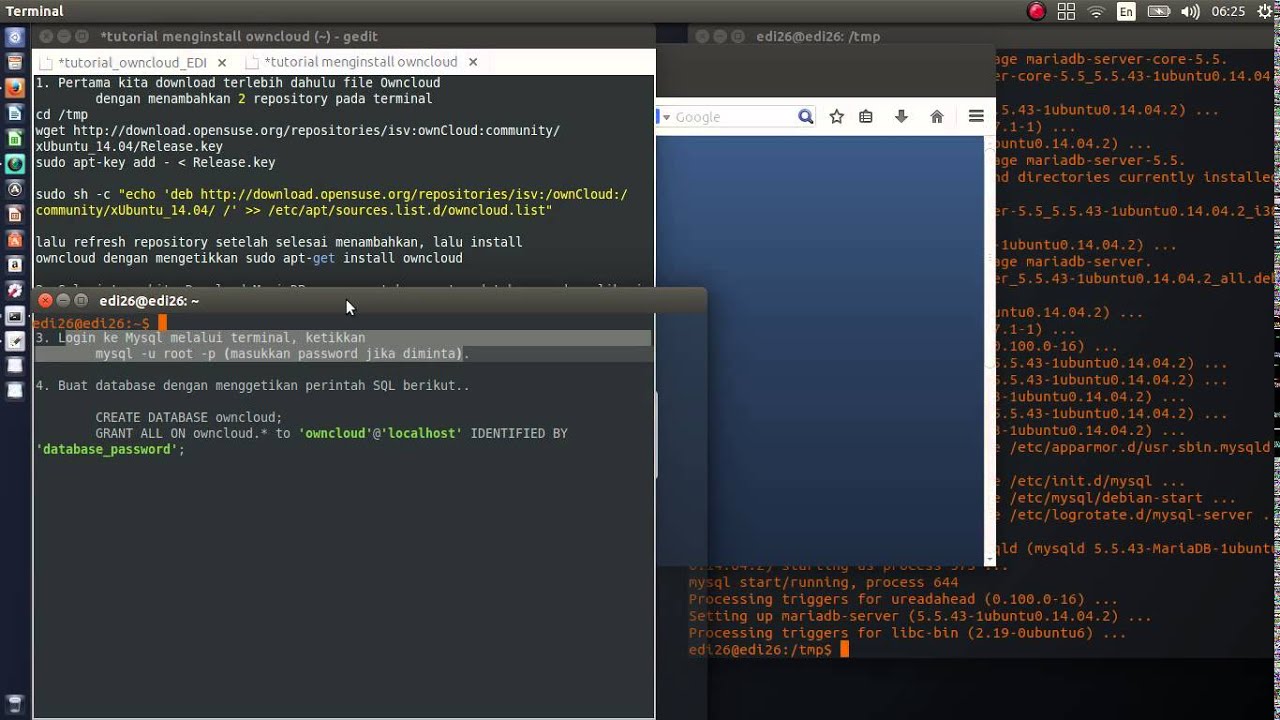This screenshot has height=720, width=1280.
Task: Launch Firefox from the launcher
Action: (14, 88)
